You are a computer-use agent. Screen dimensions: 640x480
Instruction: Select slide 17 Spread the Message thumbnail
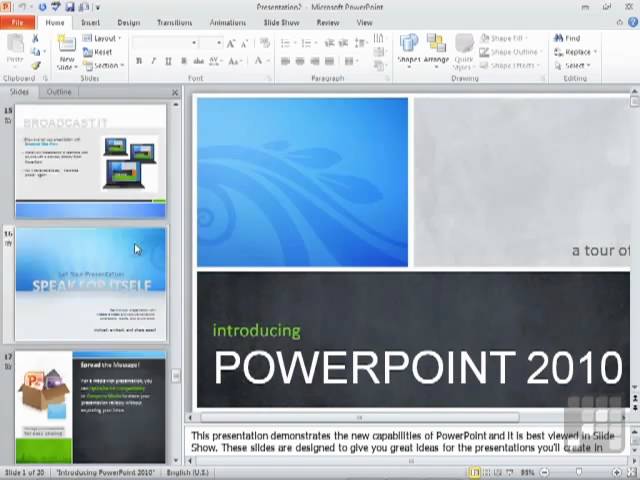(91, 407)
